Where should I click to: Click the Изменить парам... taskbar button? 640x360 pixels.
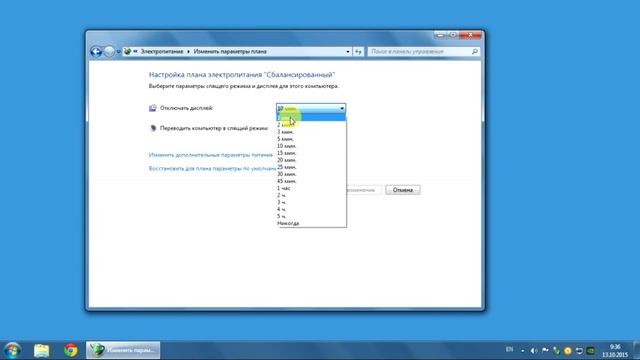click(123, 350)
